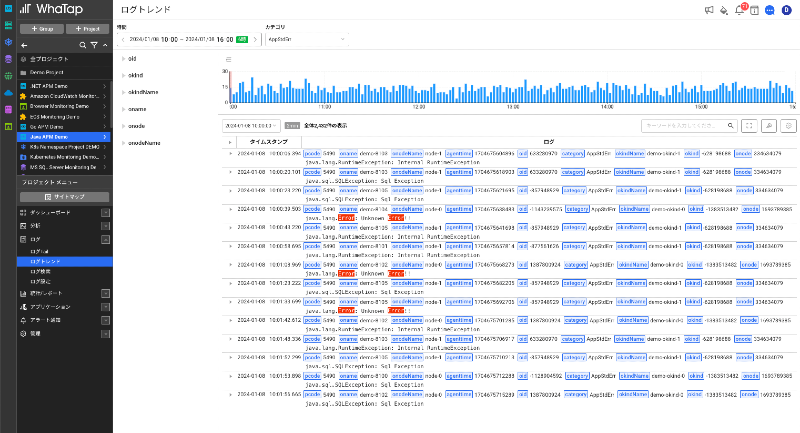Expand the onodeName filter
The image size is (800, 433).
coord(123,143)
